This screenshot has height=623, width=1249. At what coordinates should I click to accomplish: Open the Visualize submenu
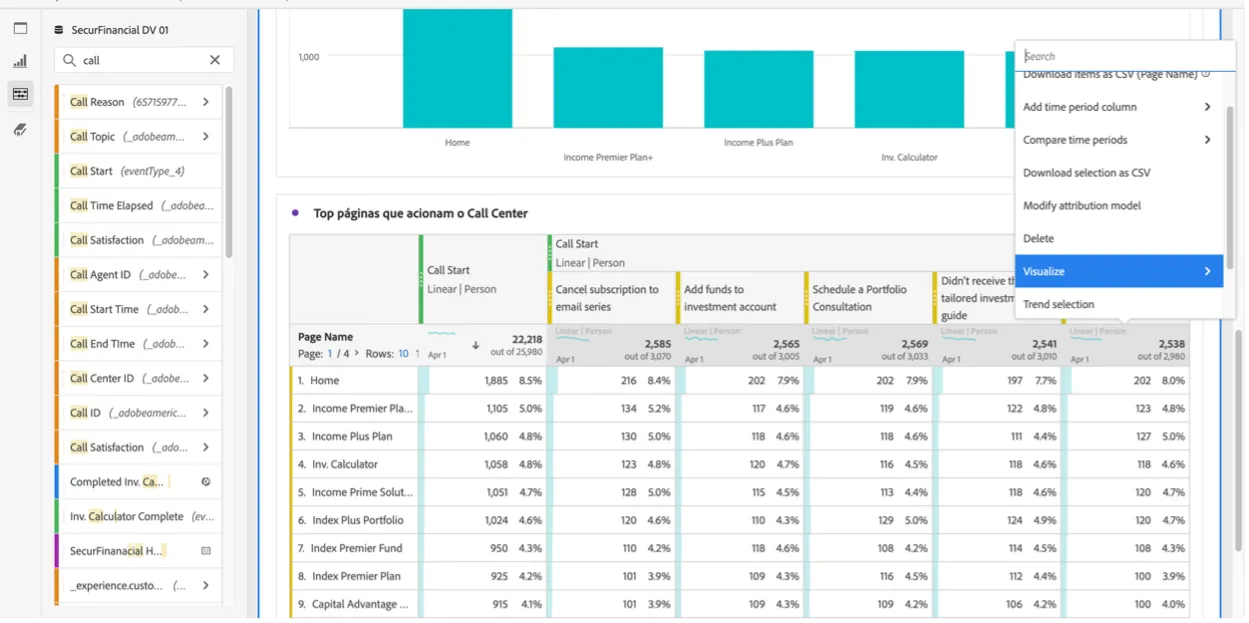point(1119,271)
